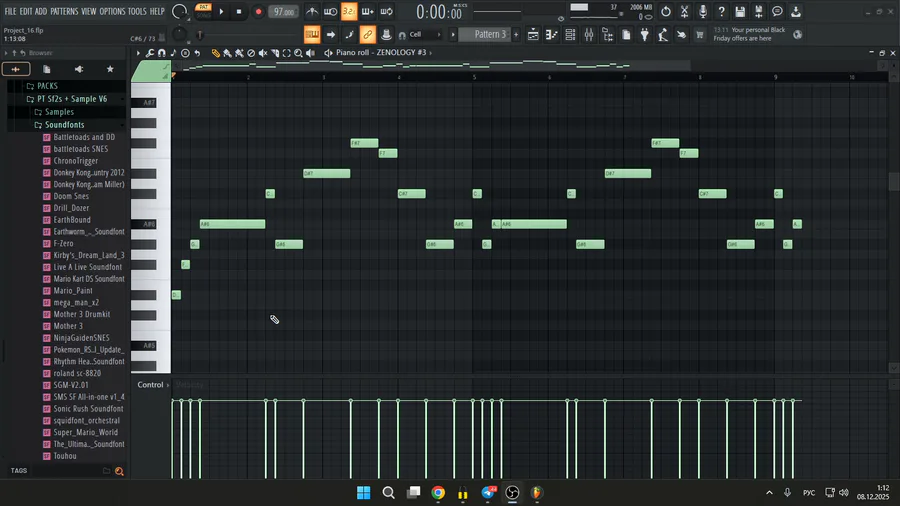Open the TOOLS menu

[137, 11]
